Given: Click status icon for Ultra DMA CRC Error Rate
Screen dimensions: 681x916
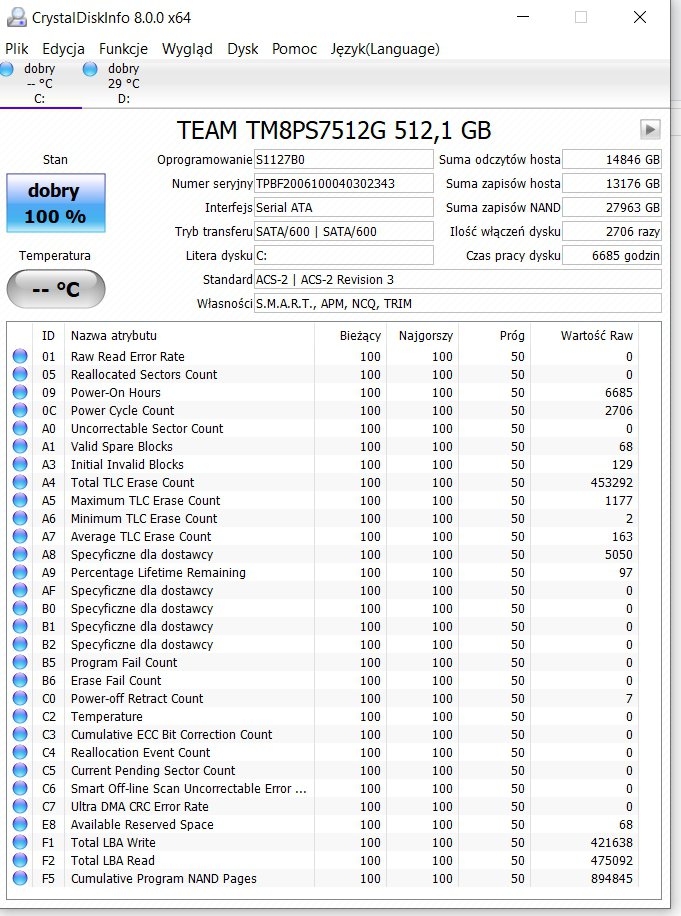Looking at the screenshot, I should pos(20,806).
